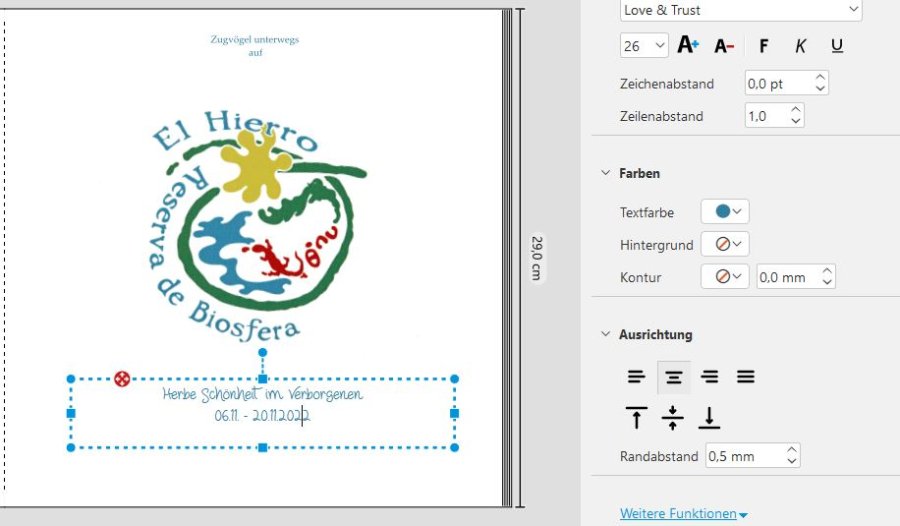Image resolution: width=900 pixels, height=526 pixels.
Task: Toggle underline formatting (U)
Action: [837, 46]
